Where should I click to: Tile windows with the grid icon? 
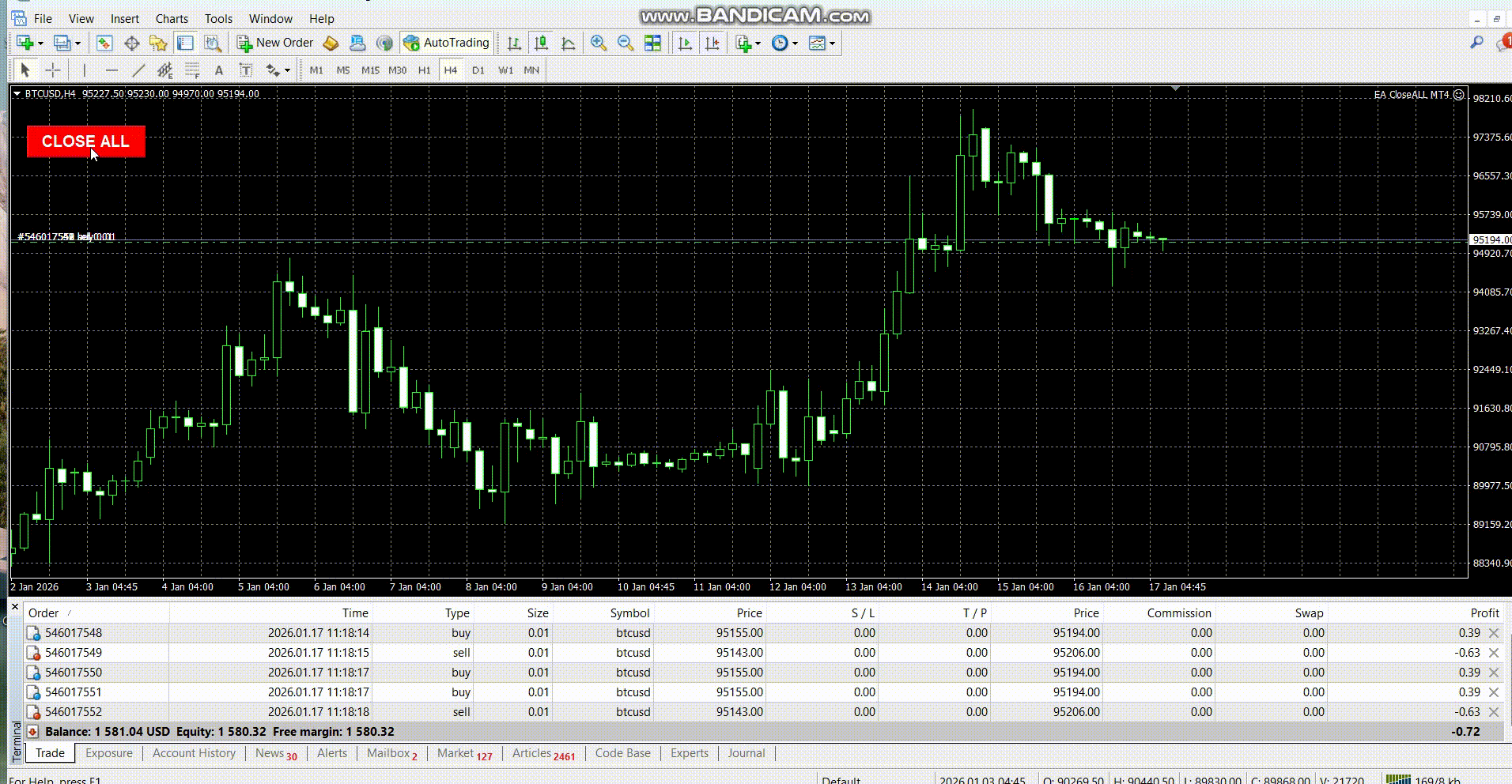pyautogui.click(x=652, y=43)
